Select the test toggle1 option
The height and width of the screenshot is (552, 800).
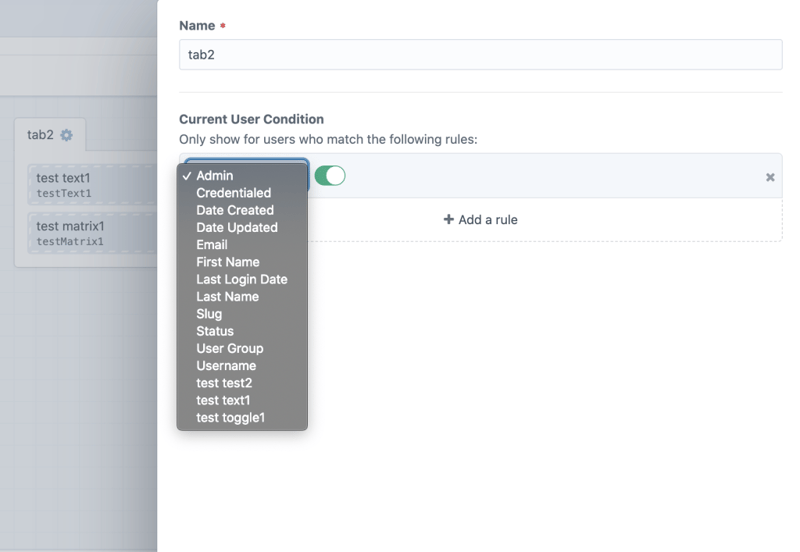pos(230,418)
